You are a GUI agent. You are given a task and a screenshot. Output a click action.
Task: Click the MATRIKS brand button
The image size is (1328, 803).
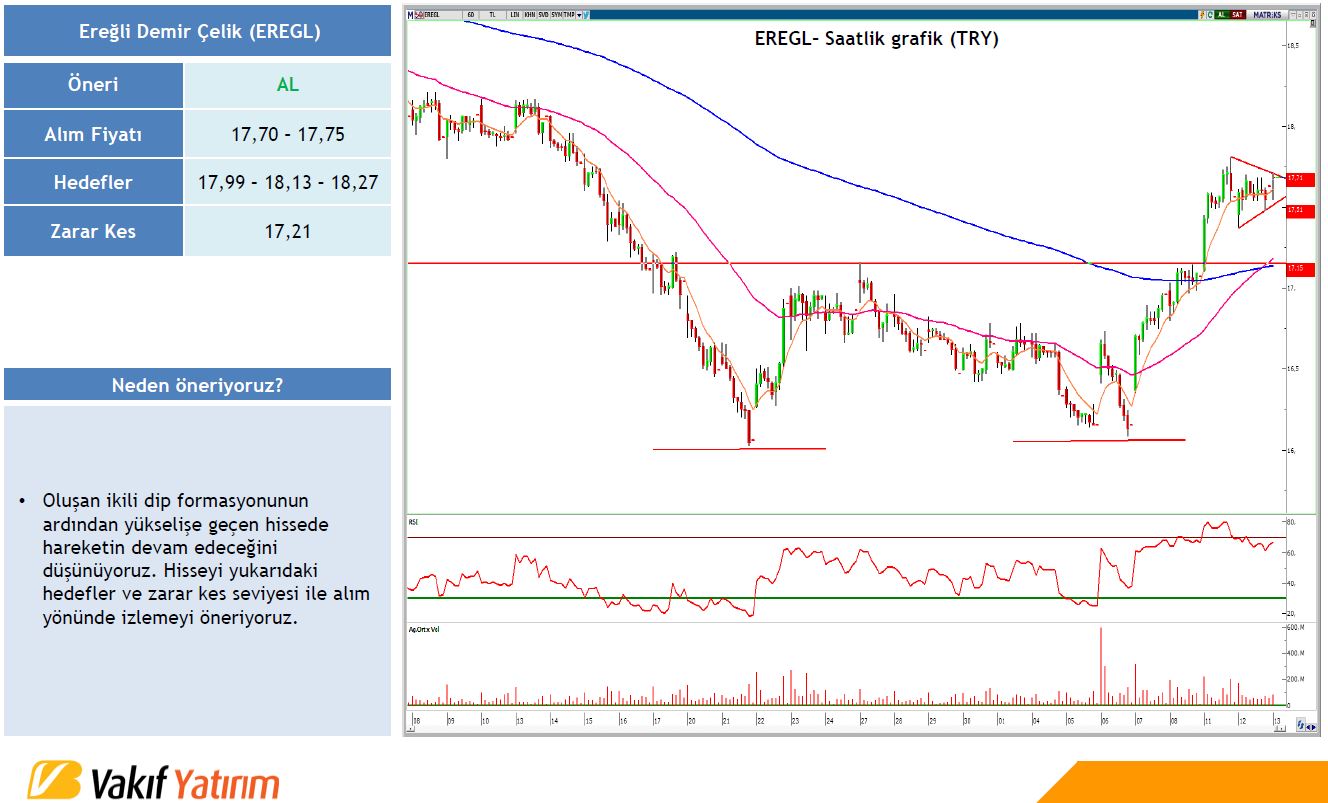point(1267,15)
